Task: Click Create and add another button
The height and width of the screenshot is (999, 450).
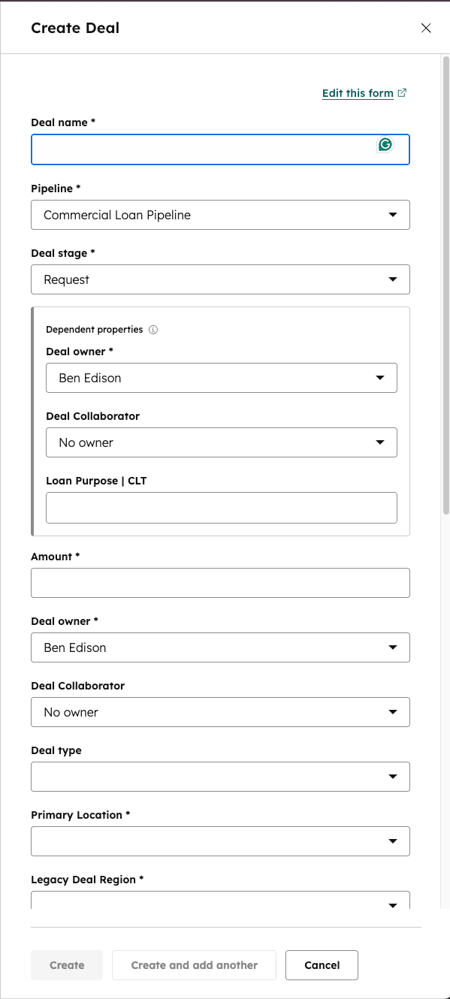Action: 194,965
